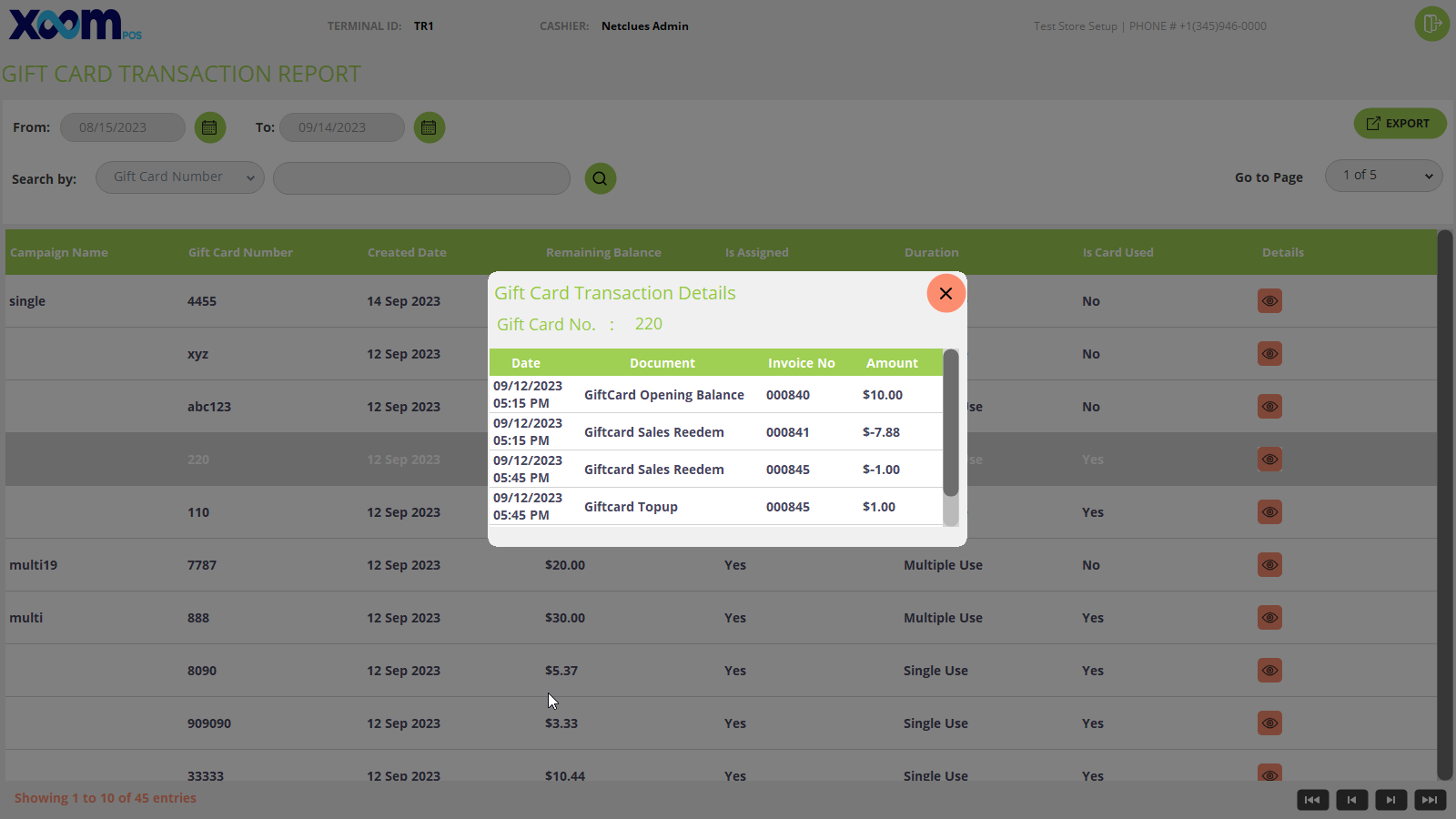The width and height of the screenshot is (1456, 819).
Task: Go to the previous page of results
Action: point(1351,800)
